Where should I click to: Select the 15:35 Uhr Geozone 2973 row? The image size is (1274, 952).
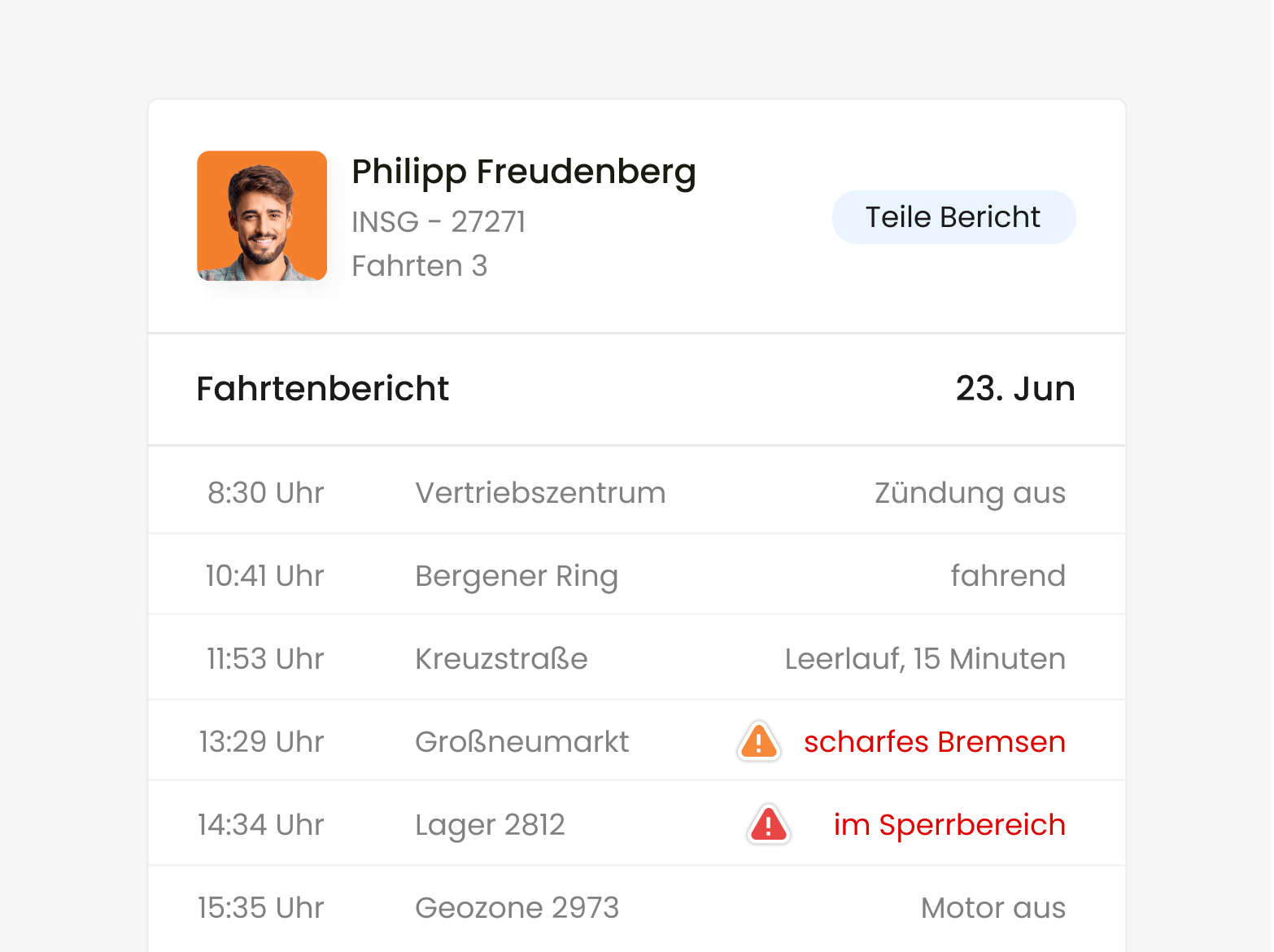tap(637, 908)
